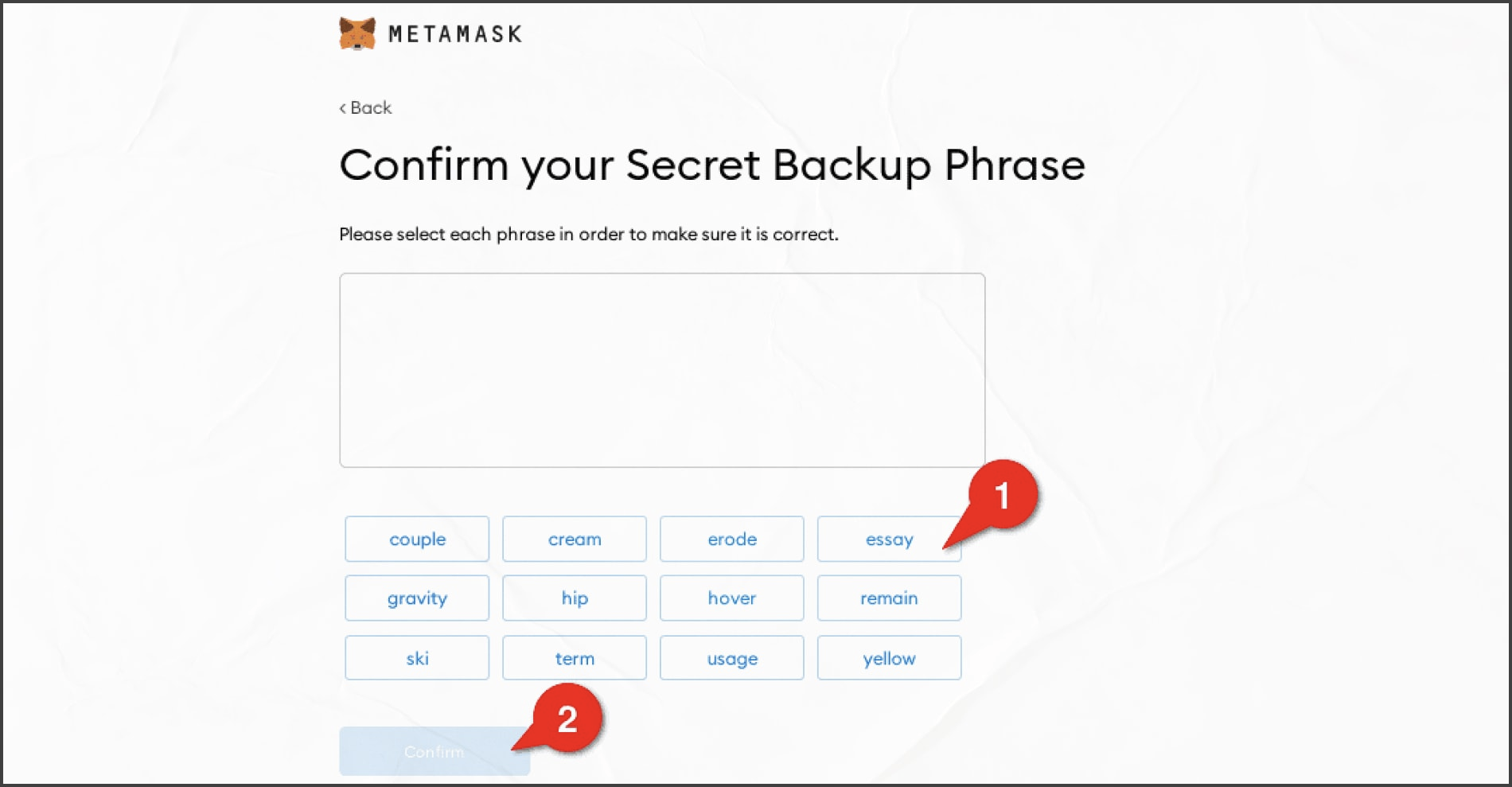
Task: Click red annotation marker number 1
Action: pyautogui.click(x=1002, y=495)
